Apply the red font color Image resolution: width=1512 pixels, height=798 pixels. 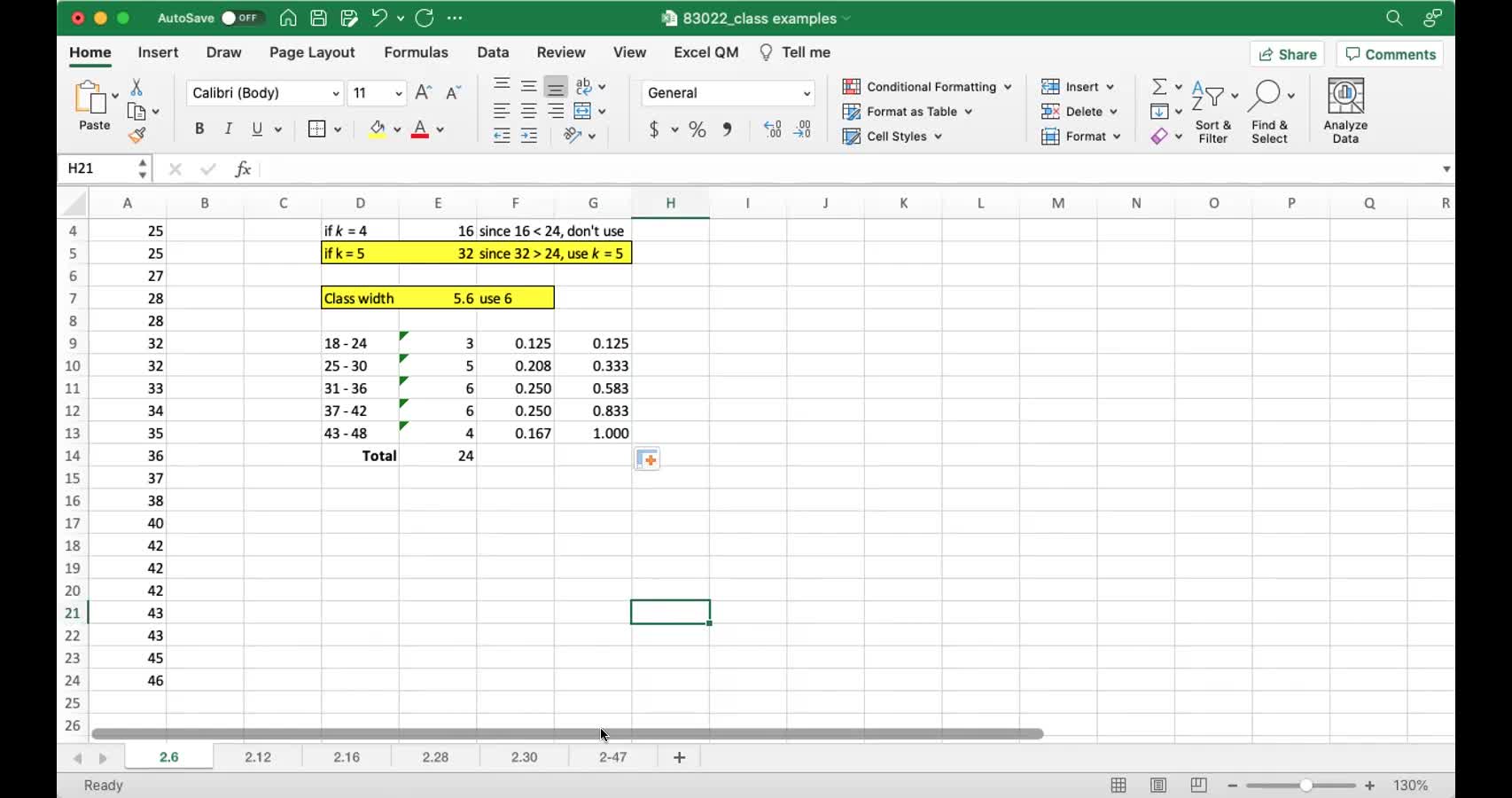tap(420, 129)
